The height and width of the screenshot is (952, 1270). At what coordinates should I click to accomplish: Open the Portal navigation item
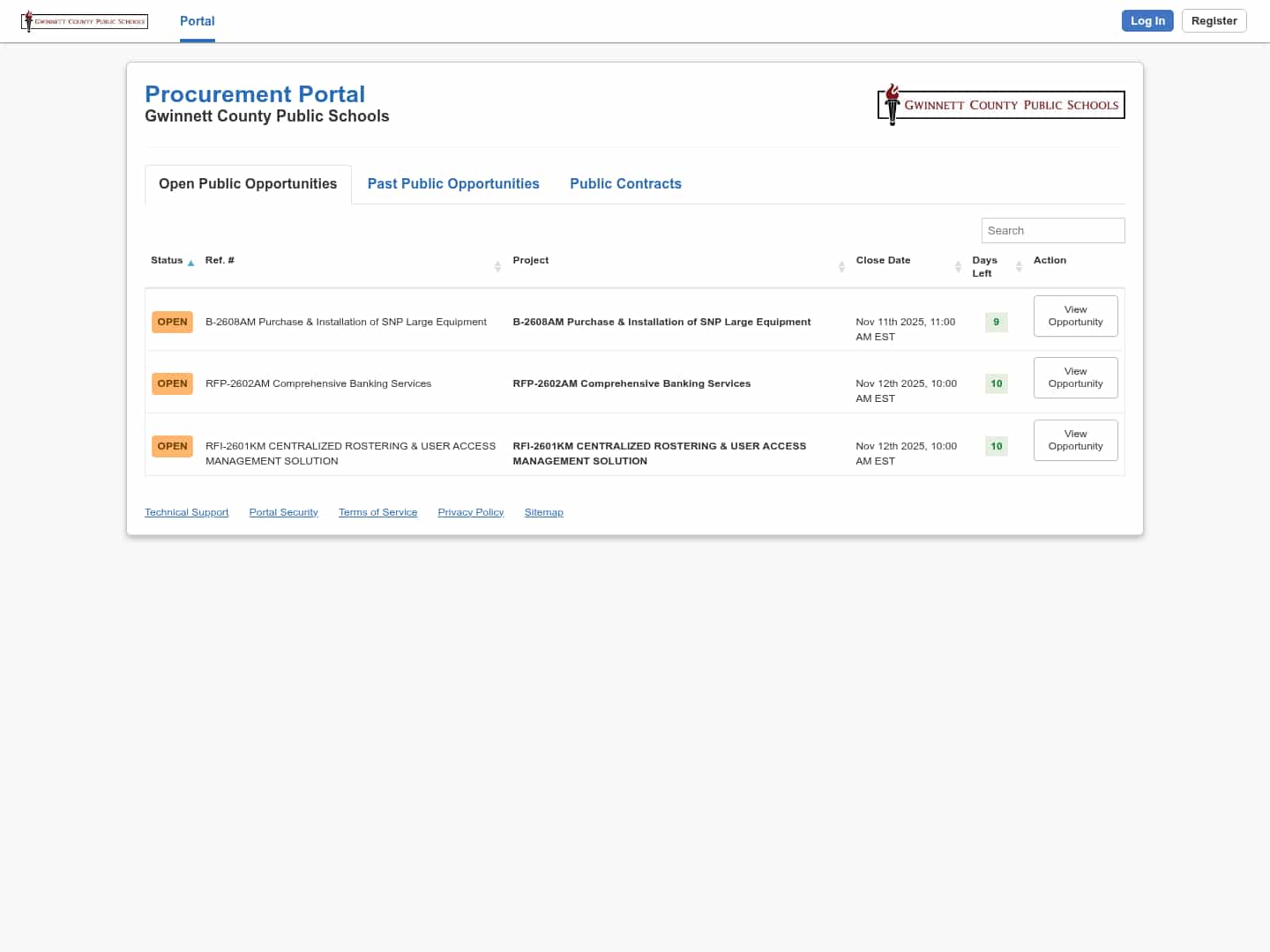point(197,21)
